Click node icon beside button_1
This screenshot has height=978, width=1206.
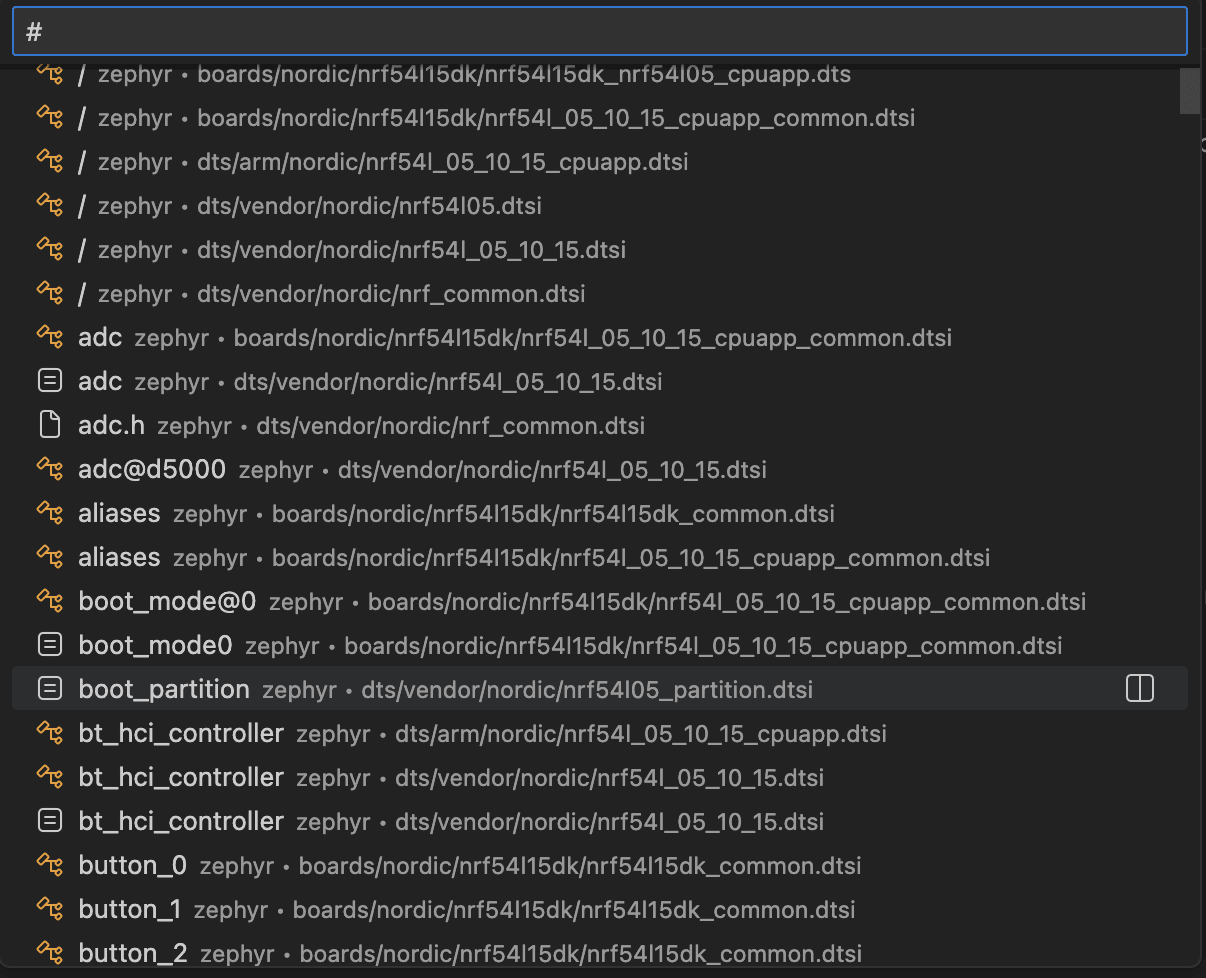coord(49,909)
